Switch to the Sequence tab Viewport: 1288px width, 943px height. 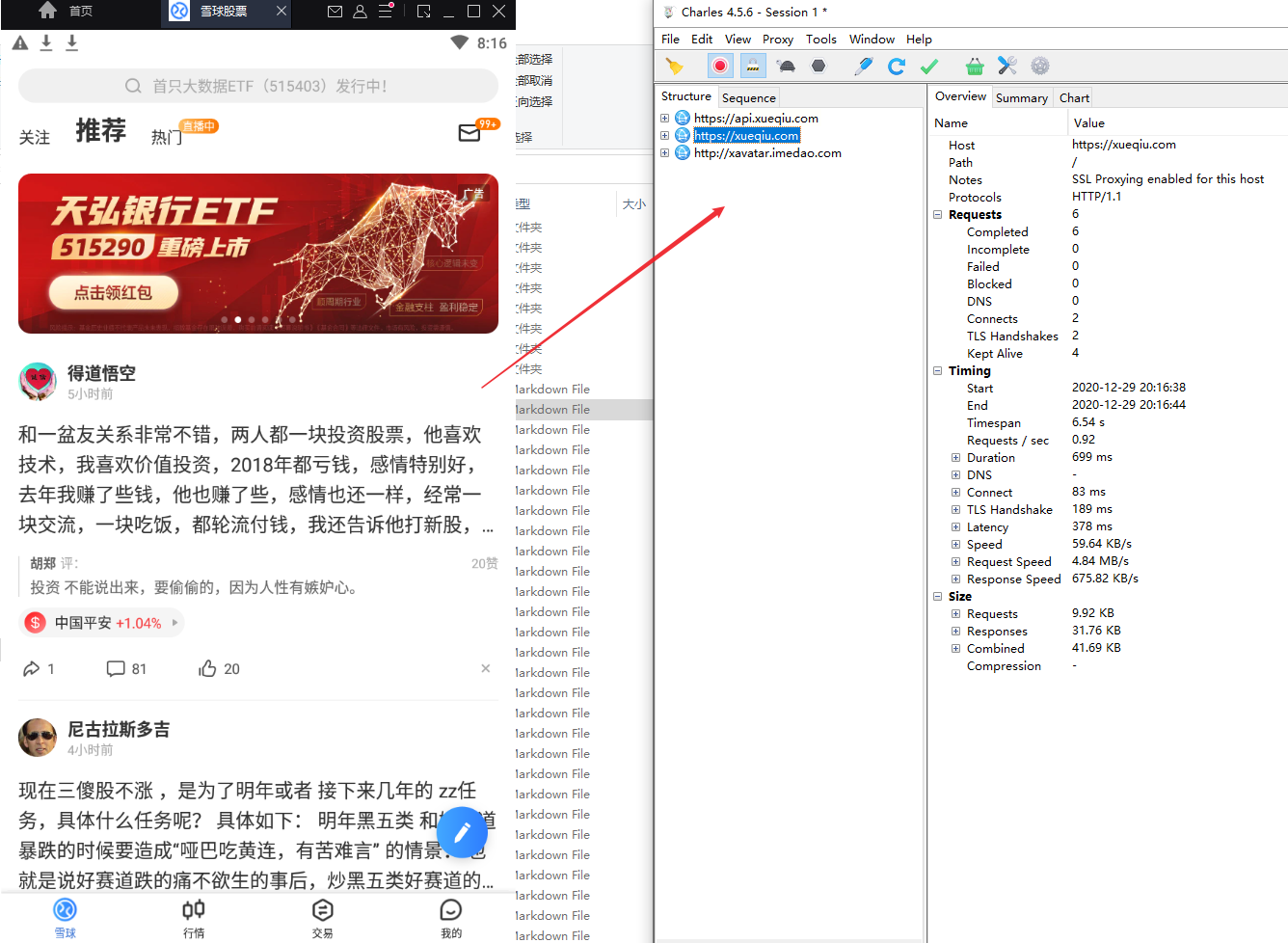pyautogui.click(x=749, y=97)
